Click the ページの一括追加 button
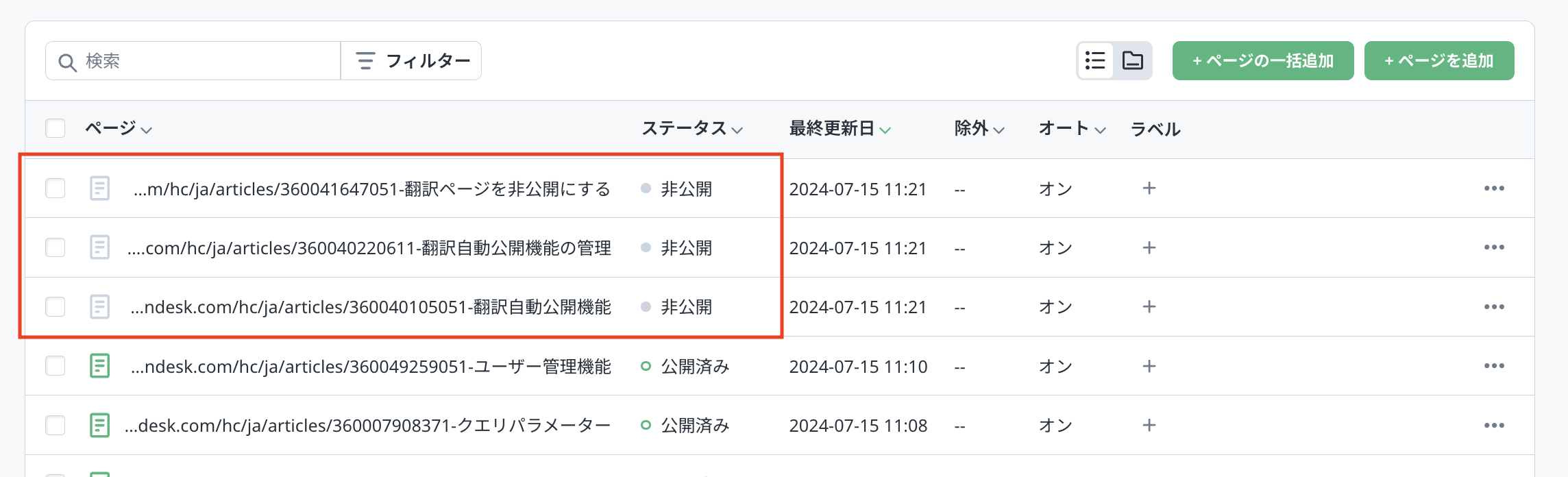Viewport: 1568px width, 477px height. point(1262,61)
